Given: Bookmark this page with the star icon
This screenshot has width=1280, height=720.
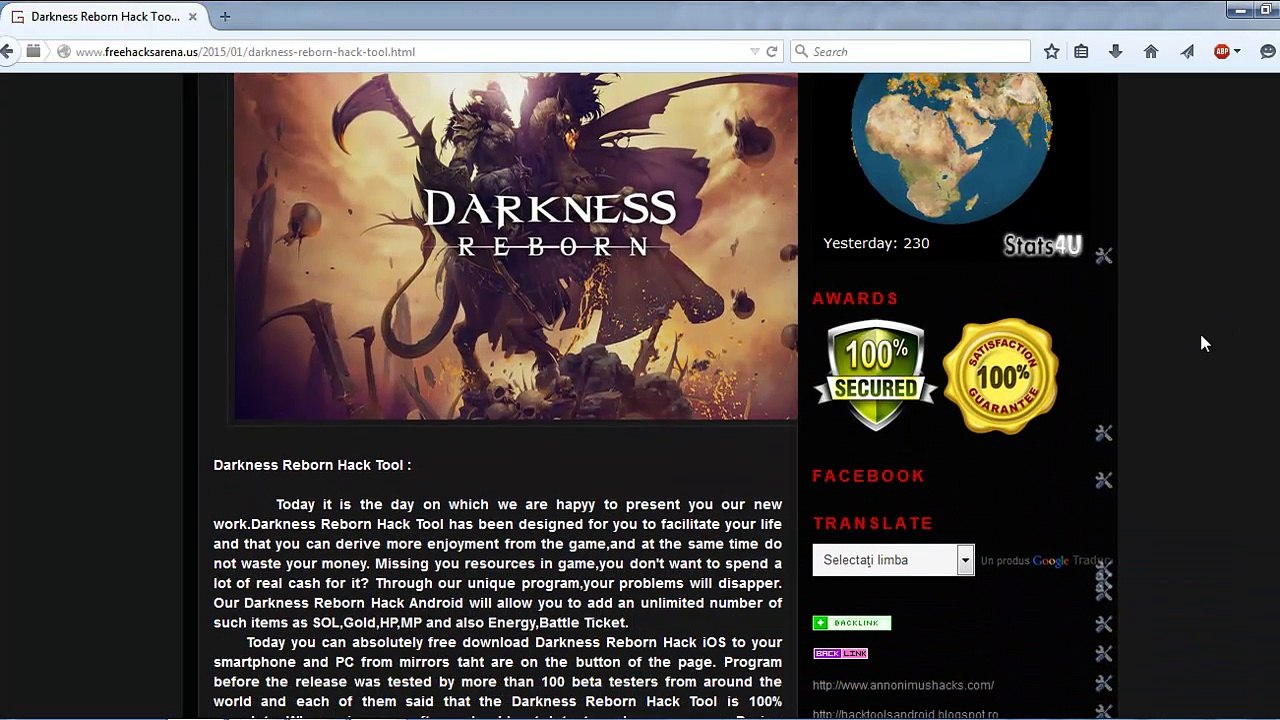Looking at the screenshot, I should (1051, 51).
